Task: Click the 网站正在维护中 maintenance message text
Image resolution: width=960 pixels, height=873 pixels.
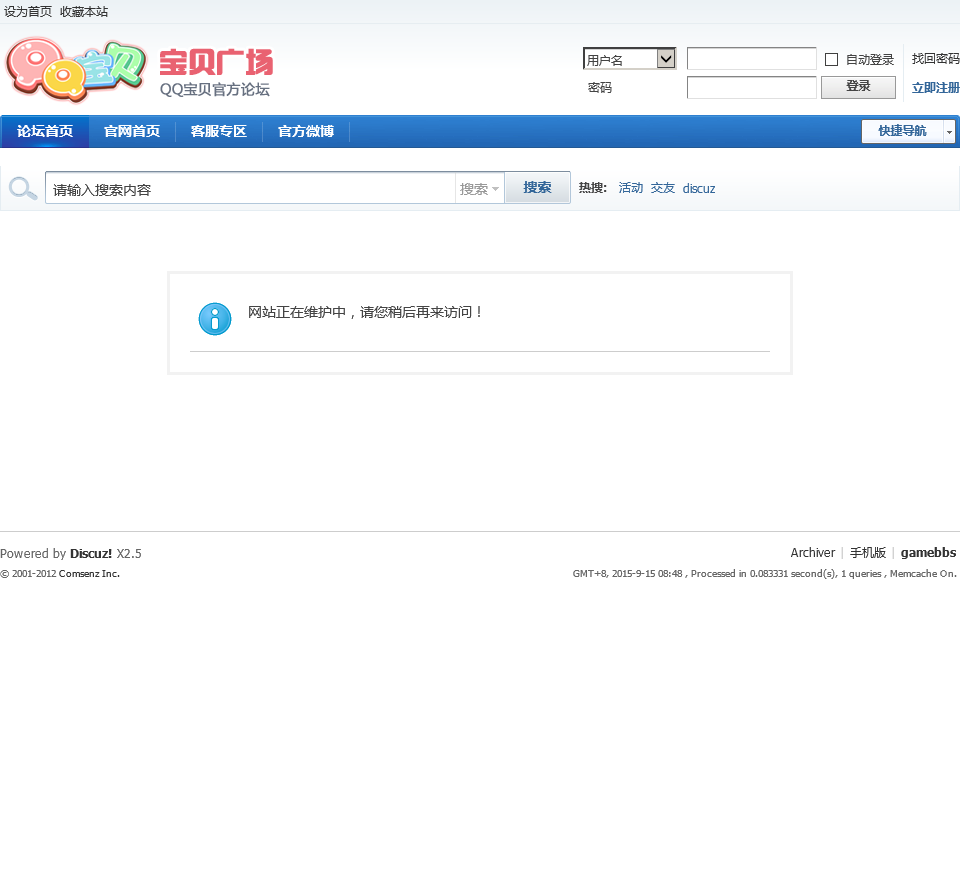Action: coord(366,312)
